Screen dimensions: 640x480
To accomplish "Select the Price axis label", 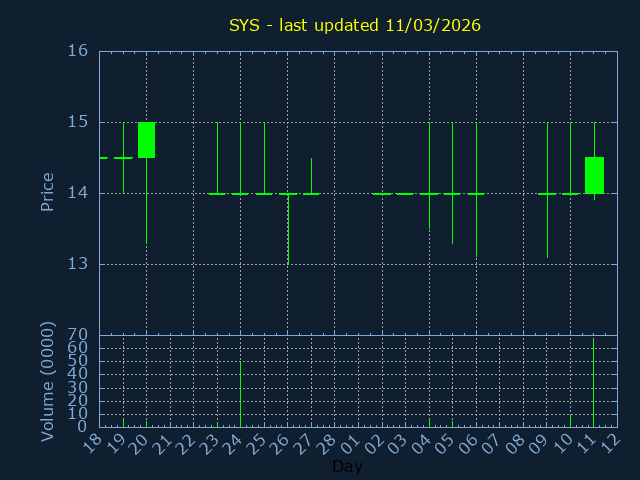I will coord(47,192).
